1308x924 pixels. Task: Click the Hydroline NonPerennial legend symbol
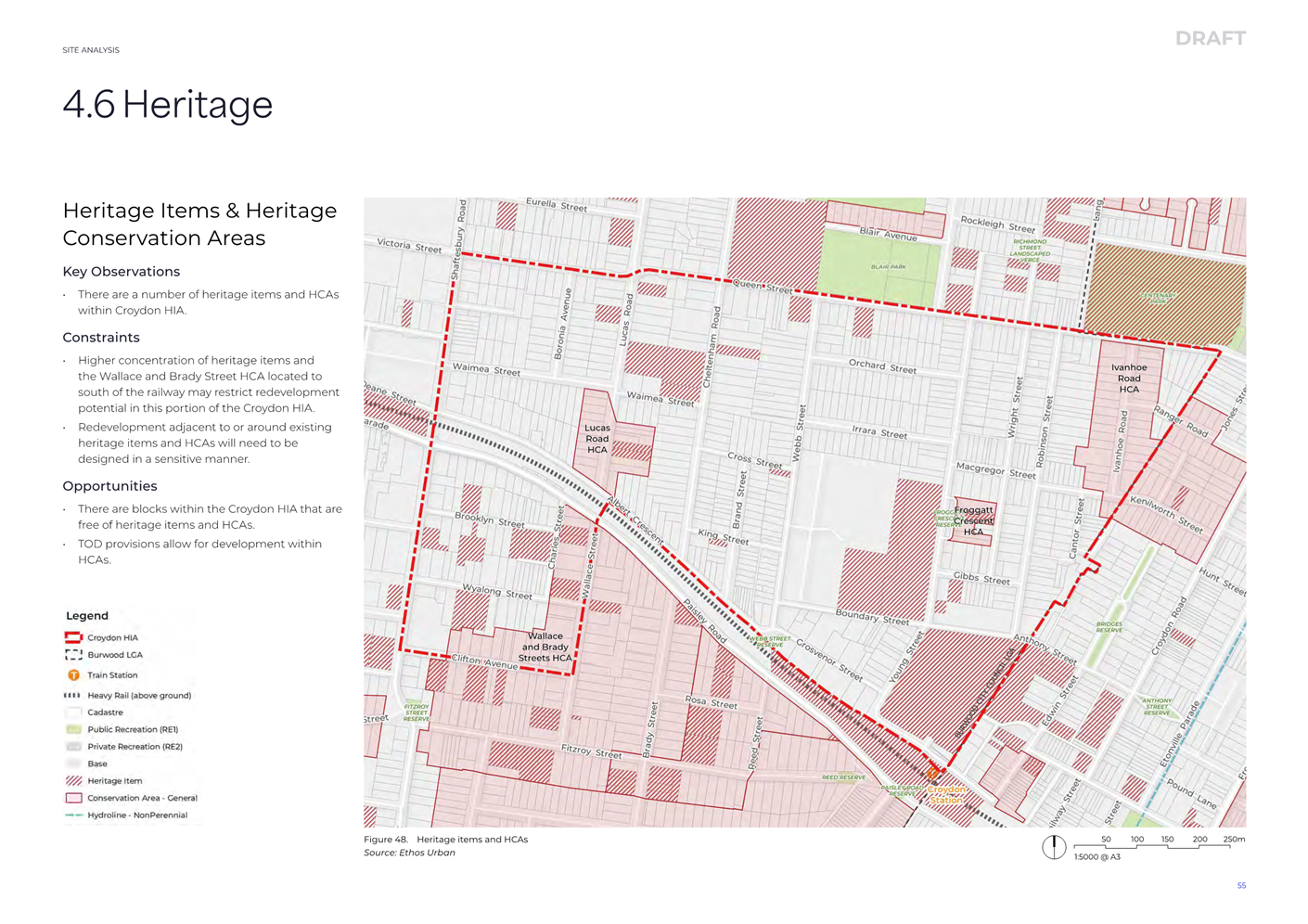(x=73, y=815)
